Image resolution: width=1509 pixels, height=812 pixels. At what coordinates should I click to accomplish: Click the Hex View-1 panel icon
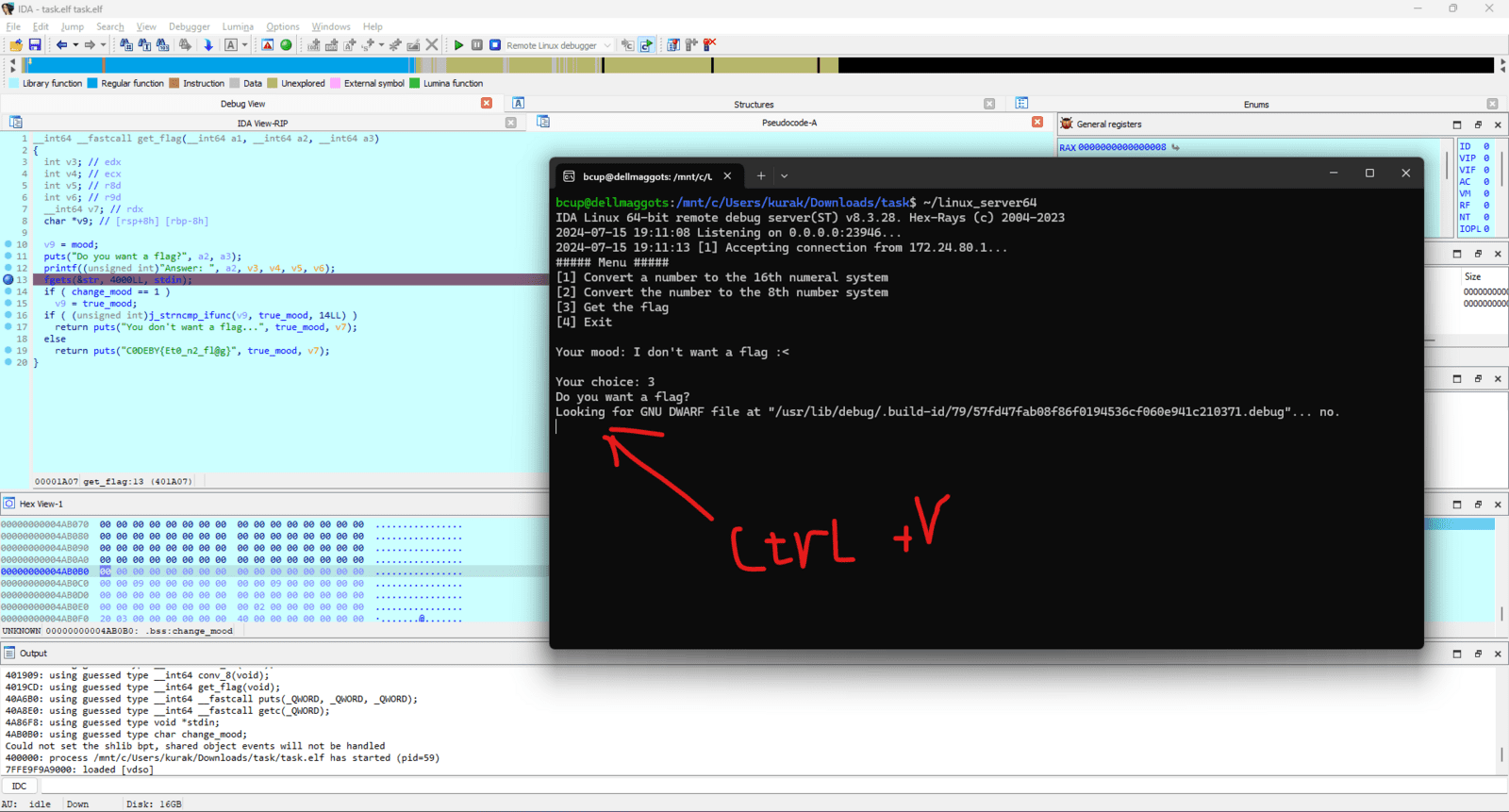(x=9, y=504)
